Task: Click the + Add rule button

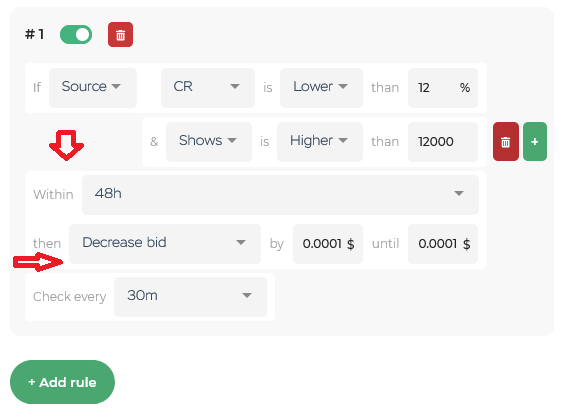Action: (62, 382)
